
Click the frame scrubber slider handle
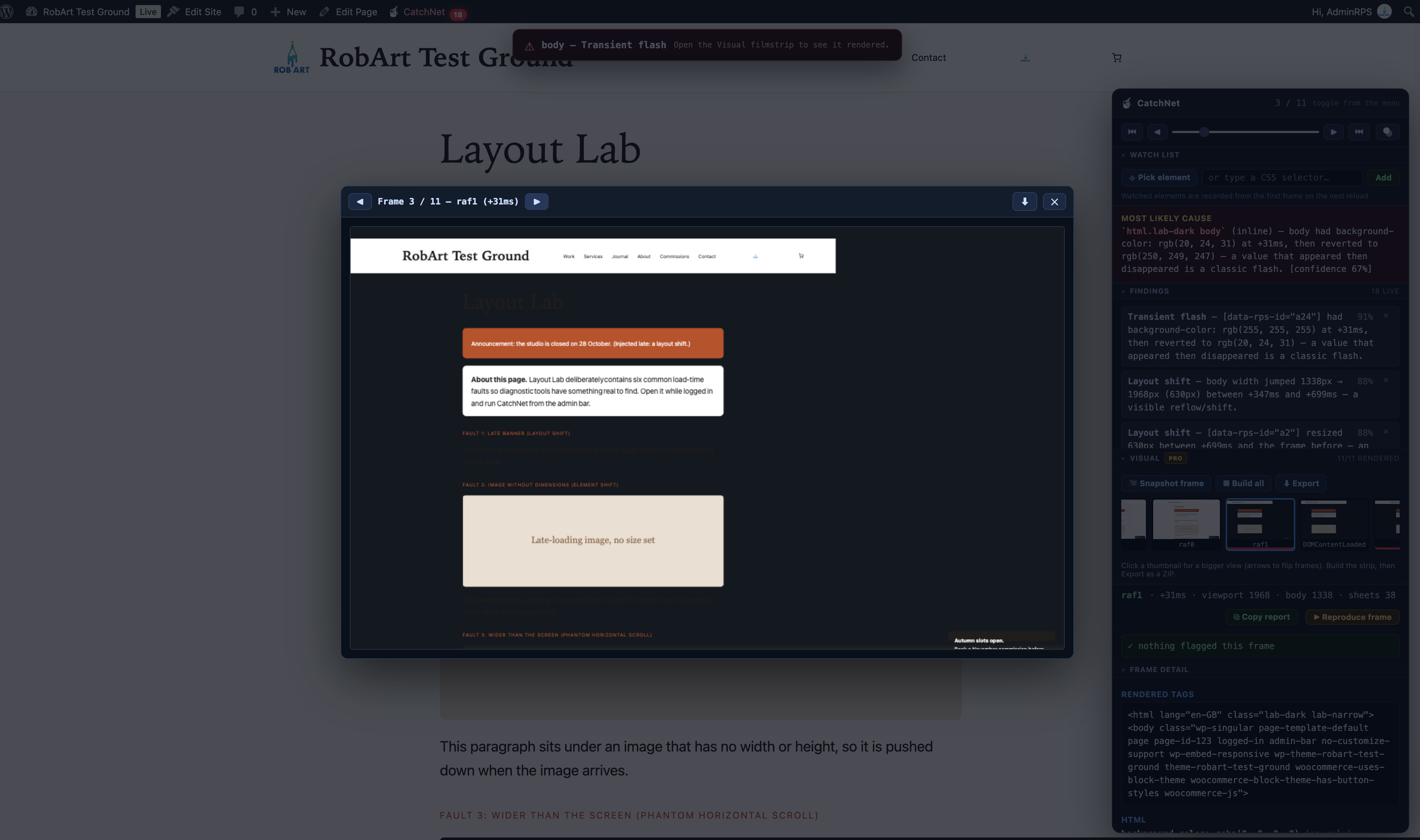pos(1204,132)
